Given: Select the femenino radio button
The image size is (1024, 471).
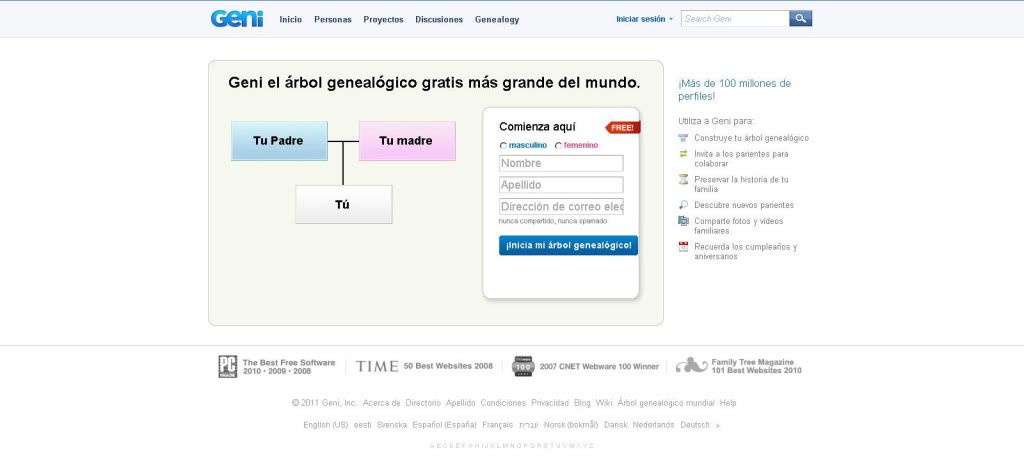Looking at the screenshot, I should [x=558, y=146].
